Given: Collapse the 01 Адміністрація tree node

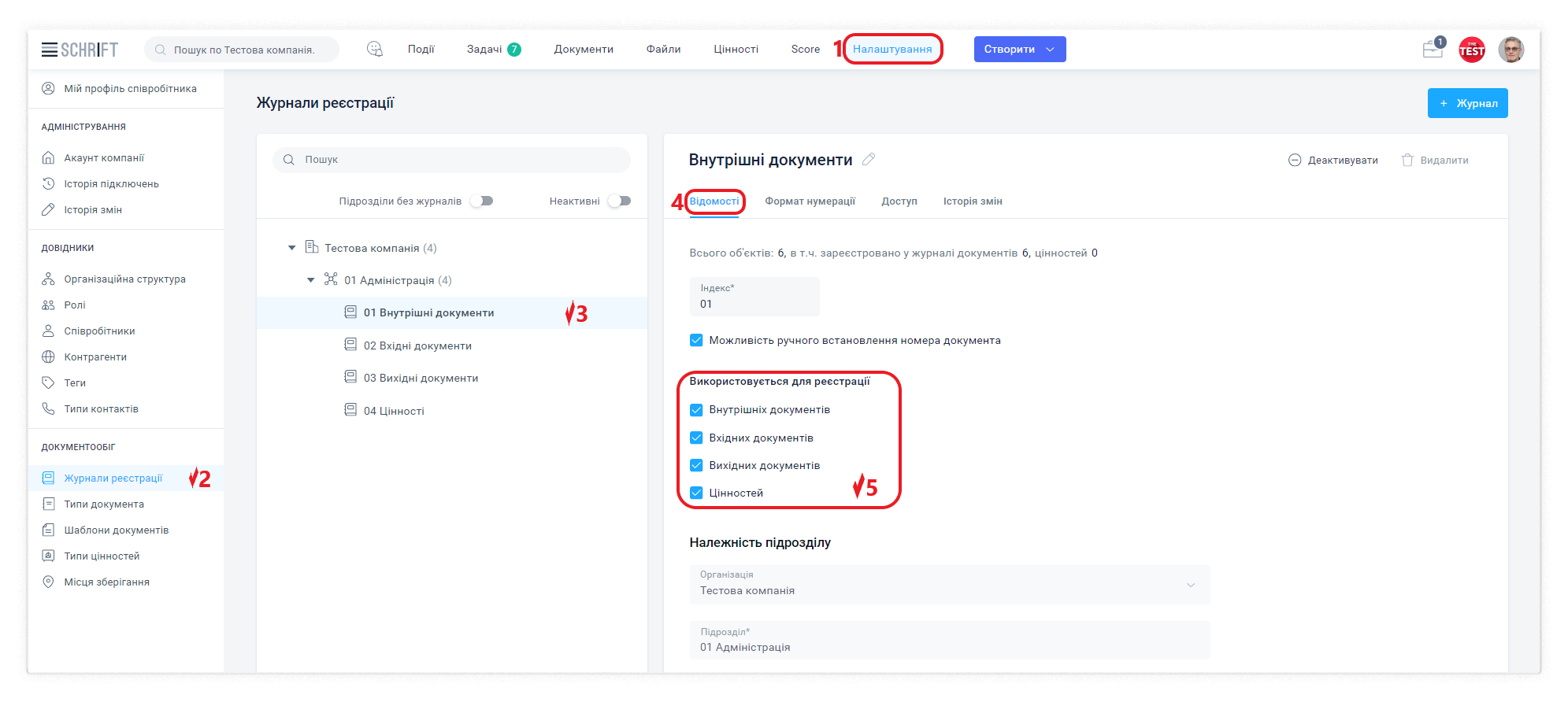Looking at the screenshot, I should pos(311,280).
